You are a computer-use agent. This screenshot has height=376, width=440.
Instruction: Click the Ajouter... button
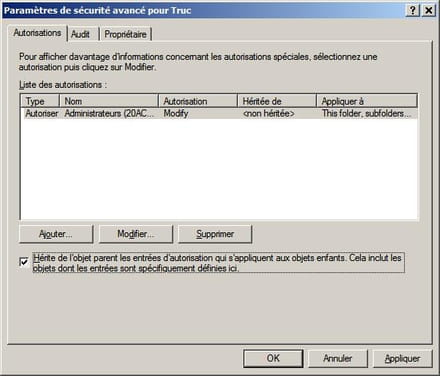pyautogui.click(x=56, y=234)
